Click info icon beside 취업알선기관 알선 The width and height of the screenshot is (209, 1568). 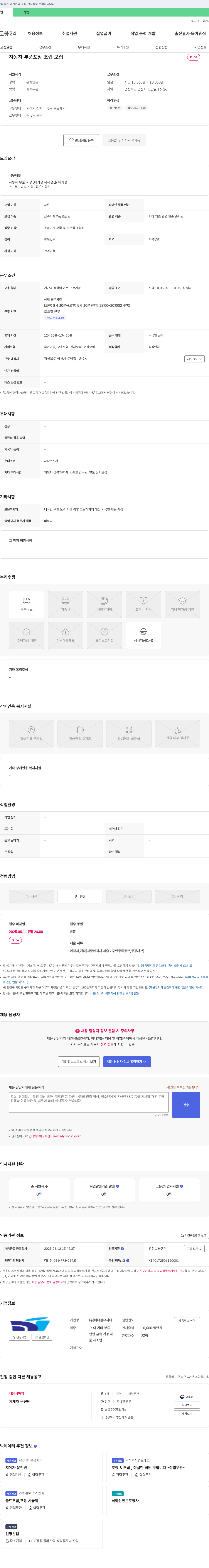coord(118,1186)
